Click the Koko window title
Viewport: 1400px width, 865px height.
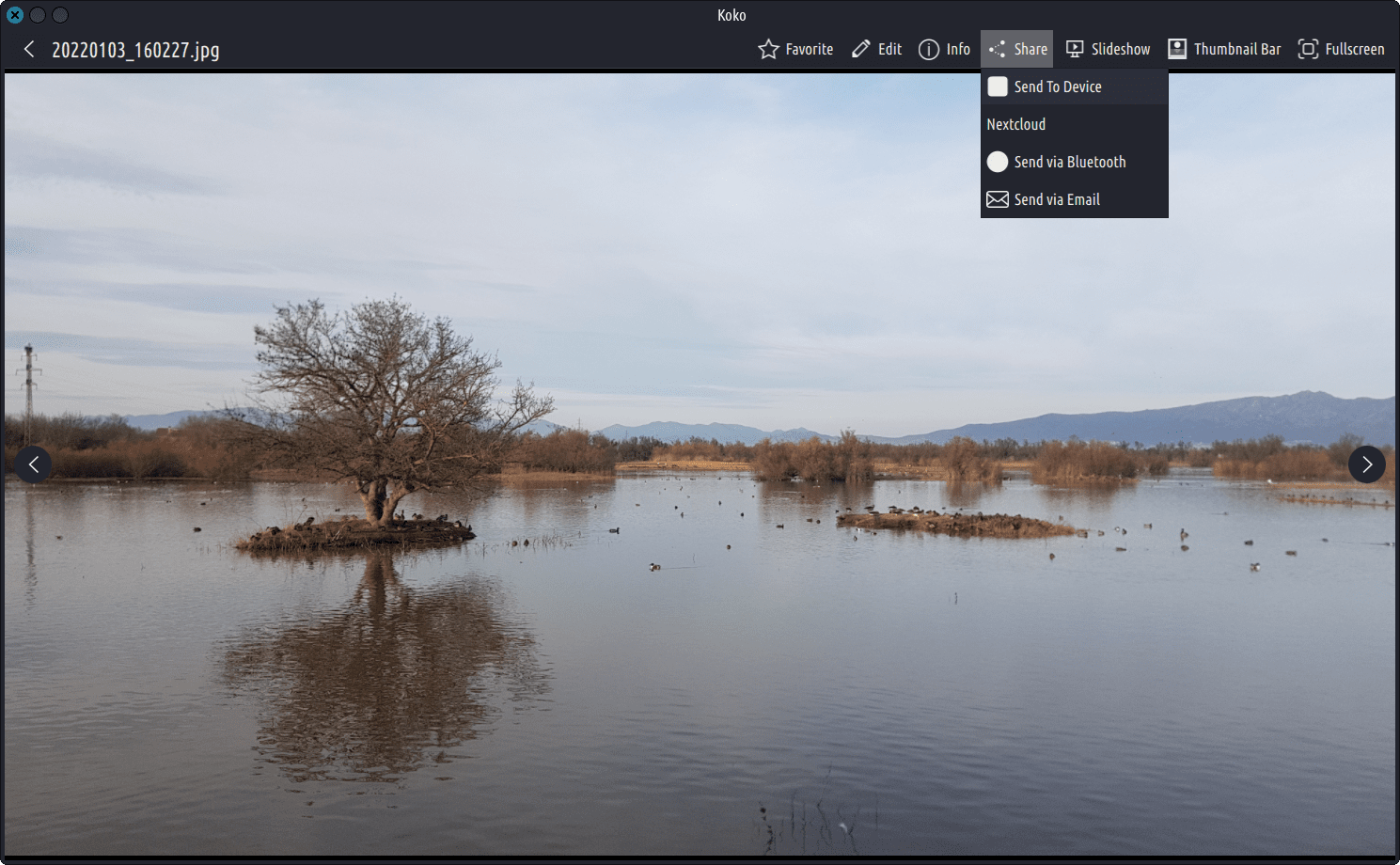[x=731, y=15]
